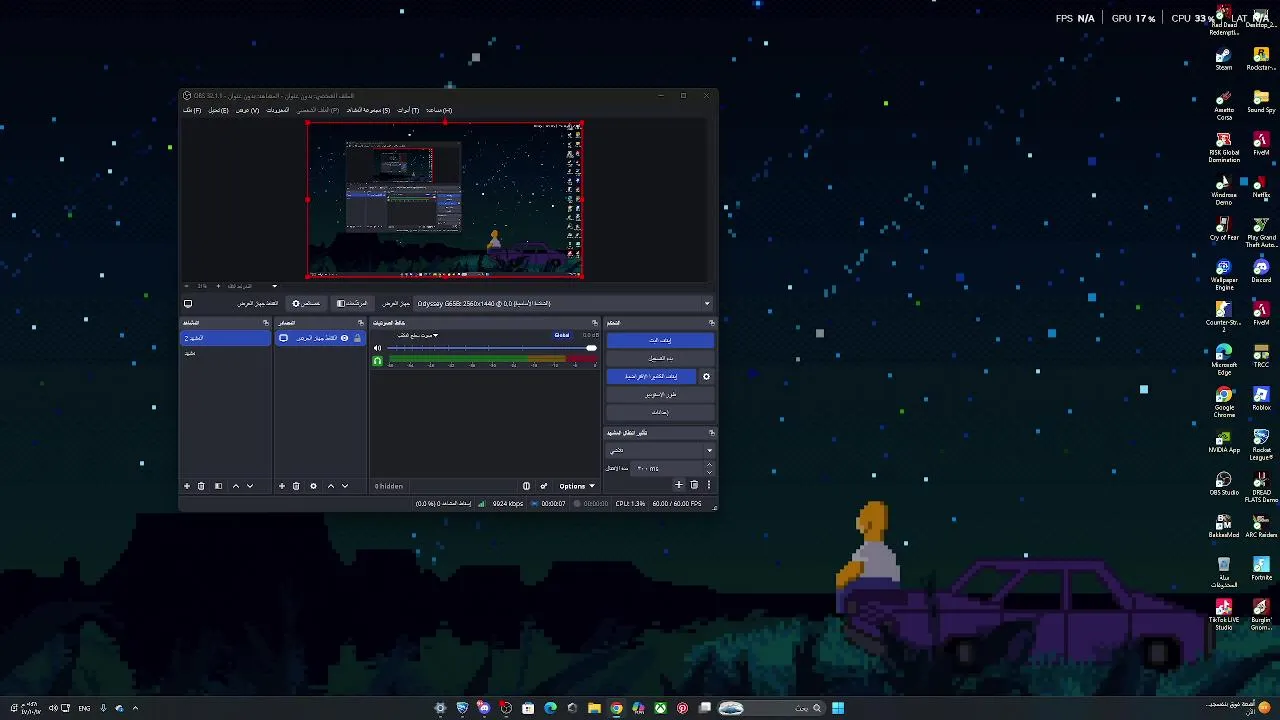This screenshot has width=1280, height=720.
Task: Move the selected scene up
Action: click(236, 486)
